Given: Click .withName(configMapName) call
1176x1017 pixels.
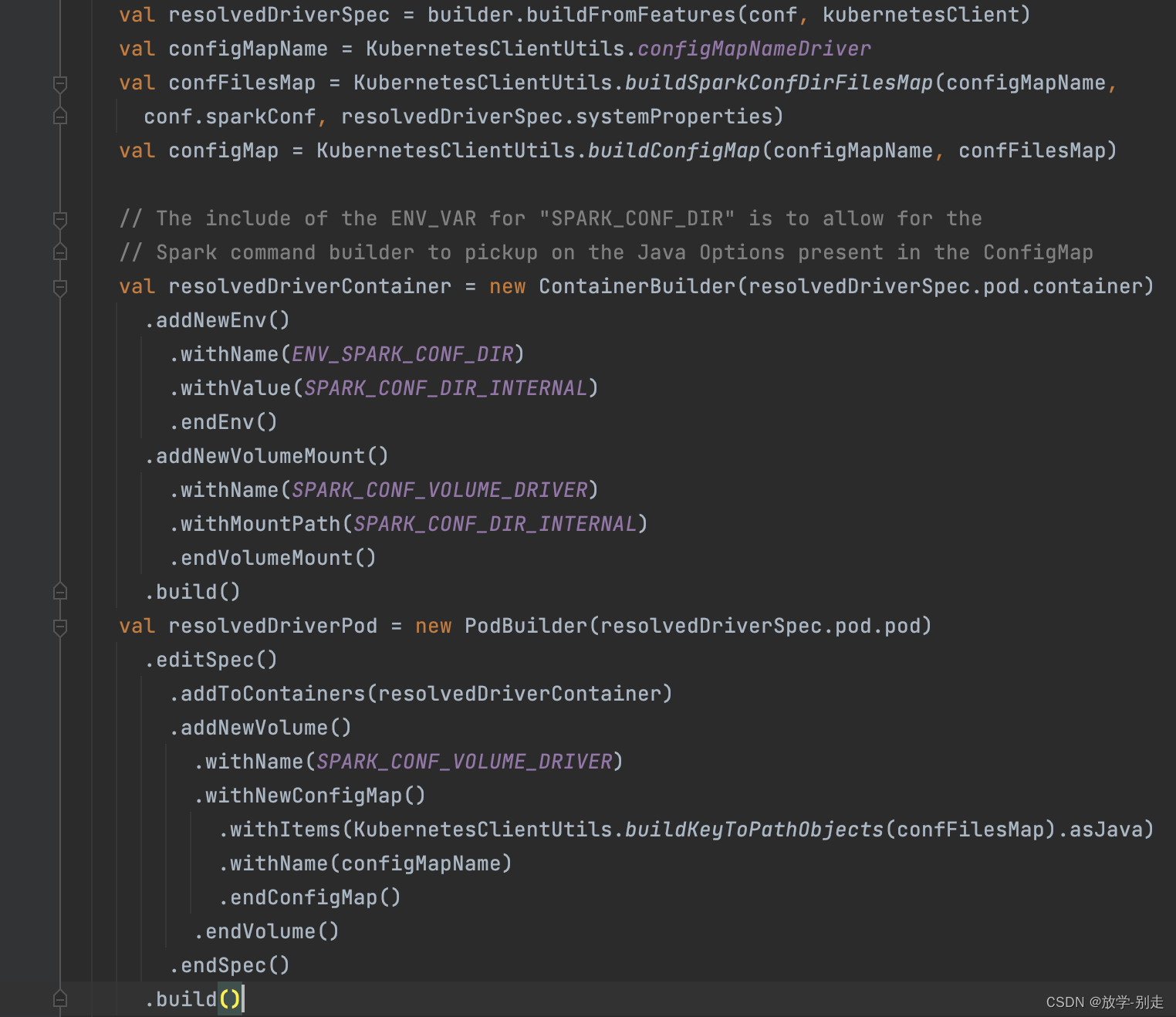Looking at the screenshot, I should [x=366, y=863].
